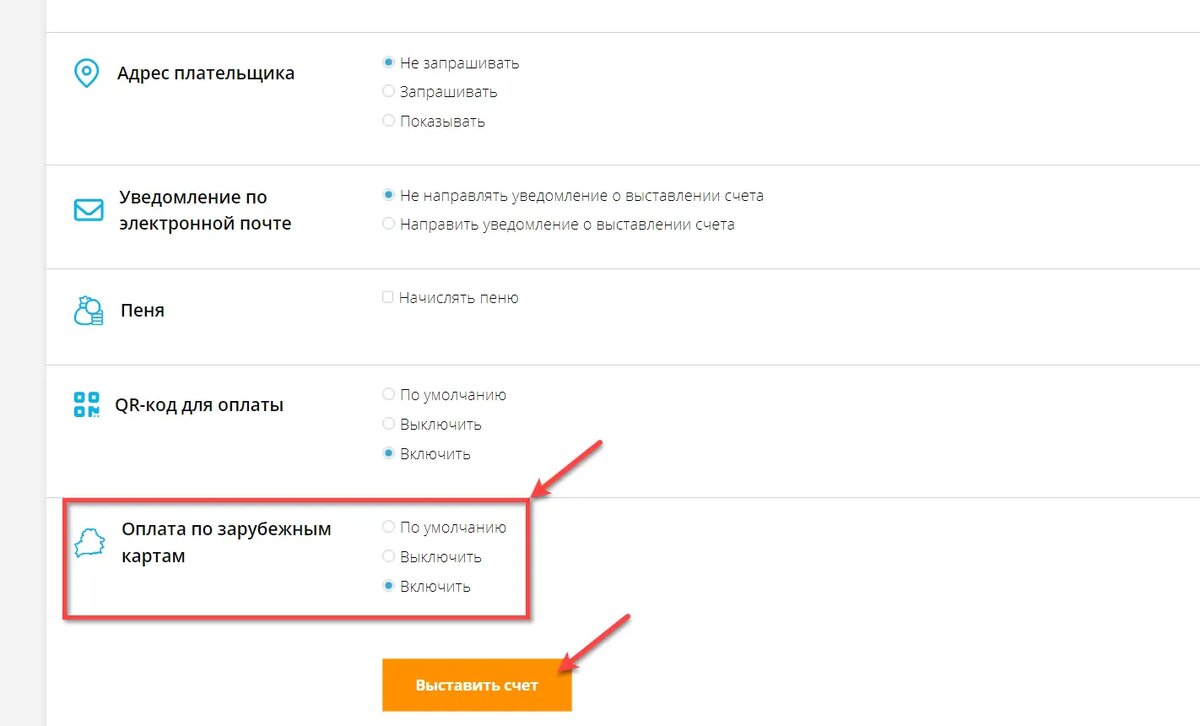Click the QR-код для оплаты icon
Viewport: 1200px width, 726px height.
[87, 405]
